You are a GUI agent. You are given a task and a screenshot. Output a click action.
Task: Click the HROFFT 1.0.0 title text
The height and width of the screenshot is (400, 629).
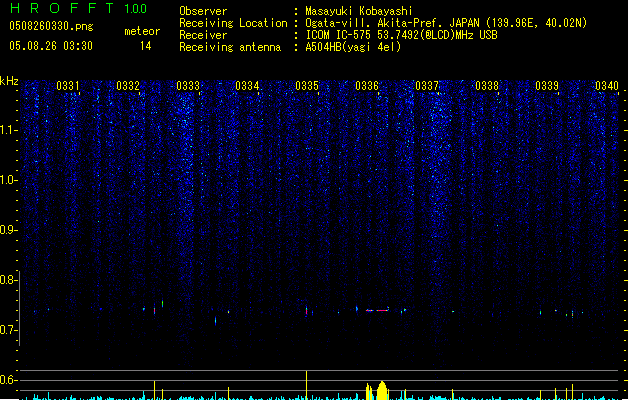pos(79,8)
